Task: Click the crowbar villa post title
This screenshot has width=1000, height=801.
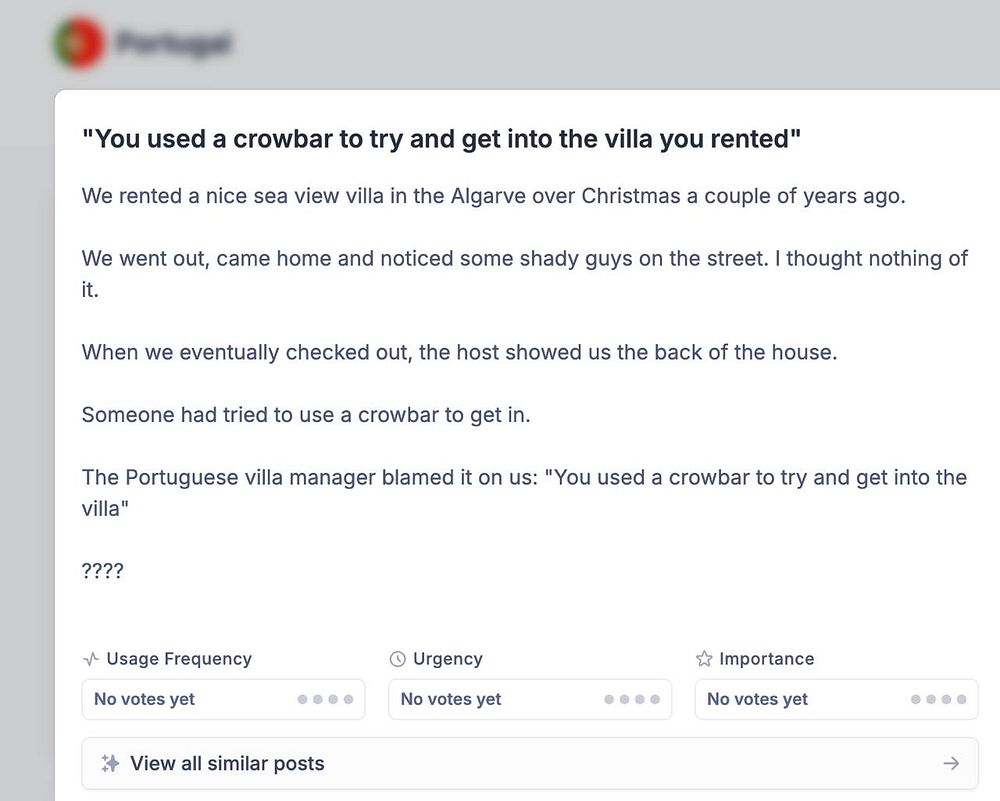Action: point(442,139)
